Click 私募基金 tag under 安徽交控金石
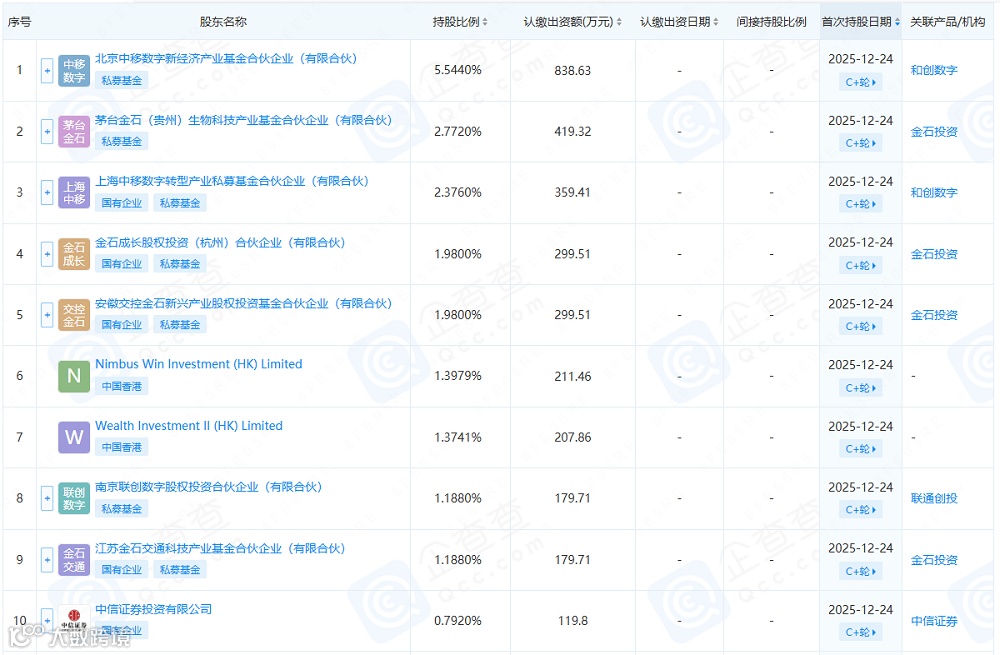The height and width of the screenshot is (655, 1000). 180,325
